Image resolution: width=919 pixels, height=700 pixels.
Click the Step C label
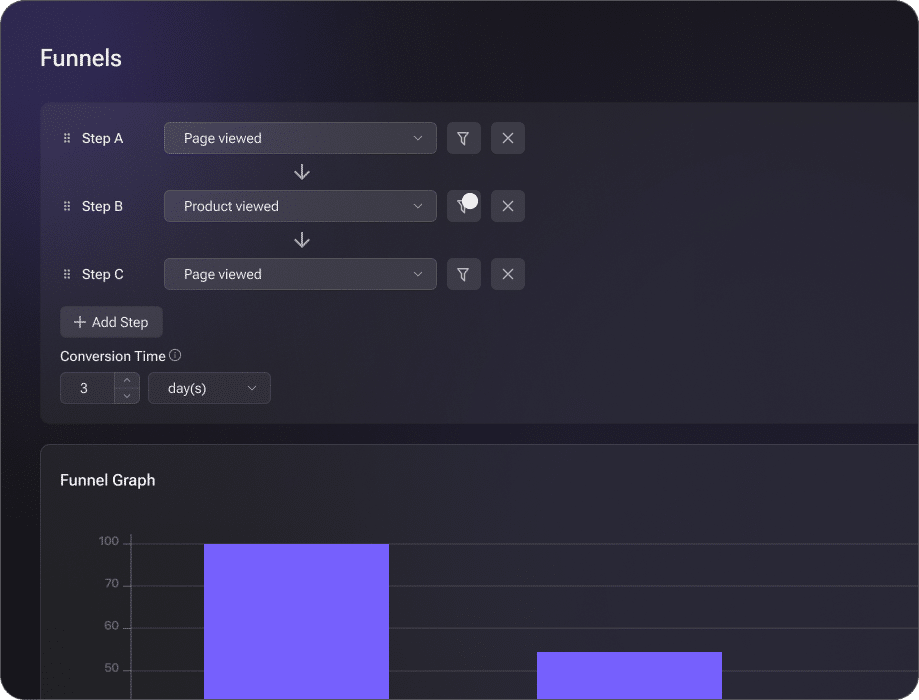click(103, 274)
